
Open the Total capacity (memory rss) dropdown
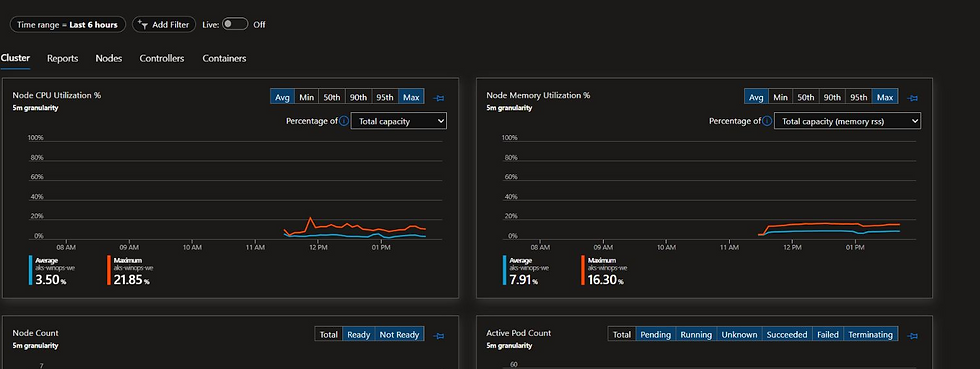pos(848,121)
